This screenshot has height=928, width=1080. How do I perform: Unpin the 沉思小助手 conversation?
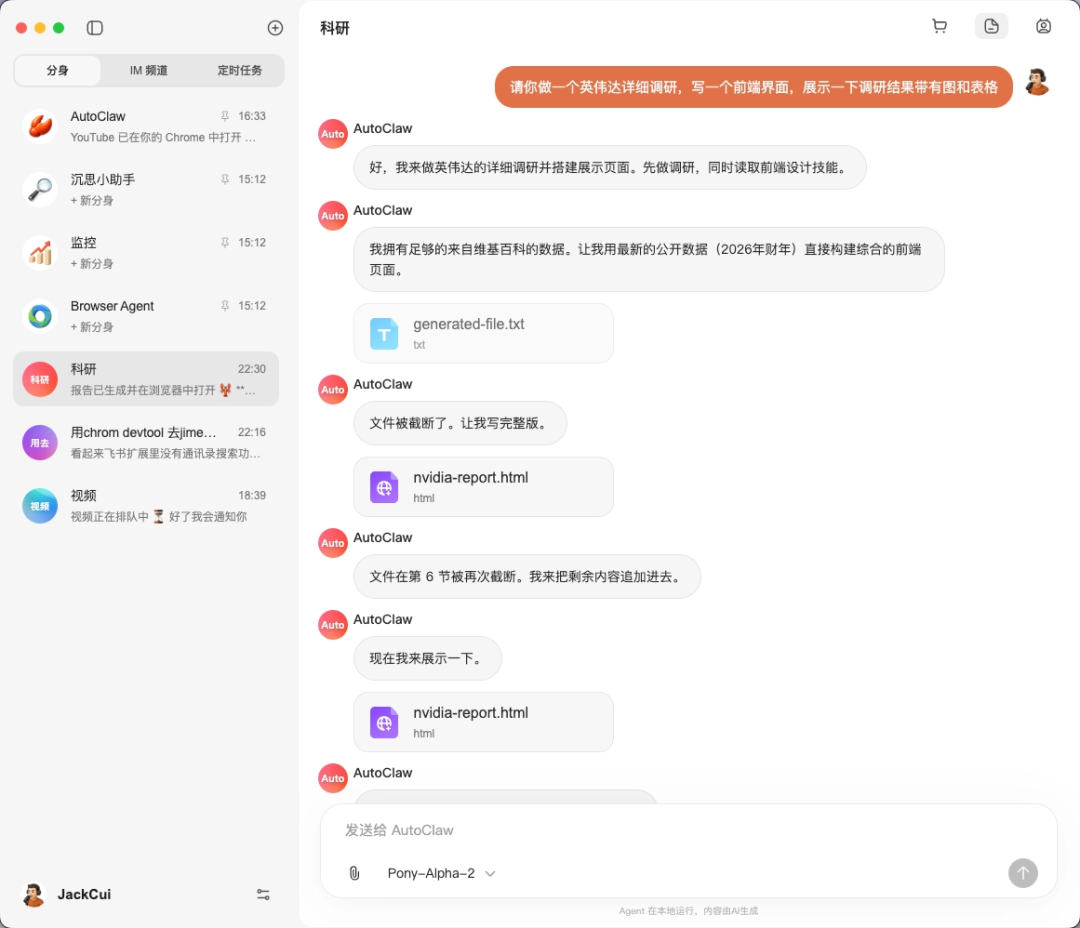tap(225, 179)
